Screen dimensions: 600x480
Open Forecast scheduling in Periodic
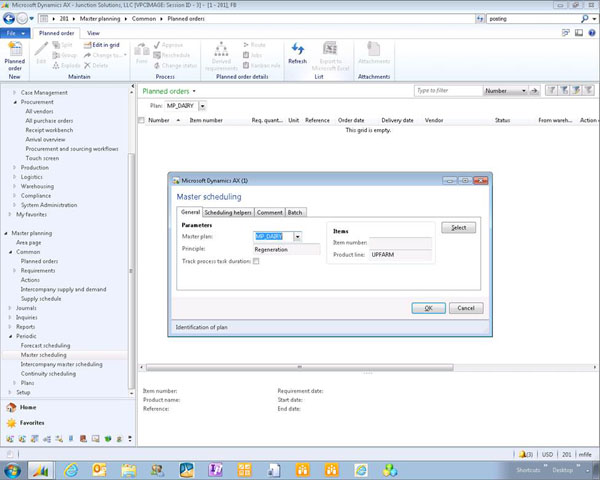[x=46, y=346]
